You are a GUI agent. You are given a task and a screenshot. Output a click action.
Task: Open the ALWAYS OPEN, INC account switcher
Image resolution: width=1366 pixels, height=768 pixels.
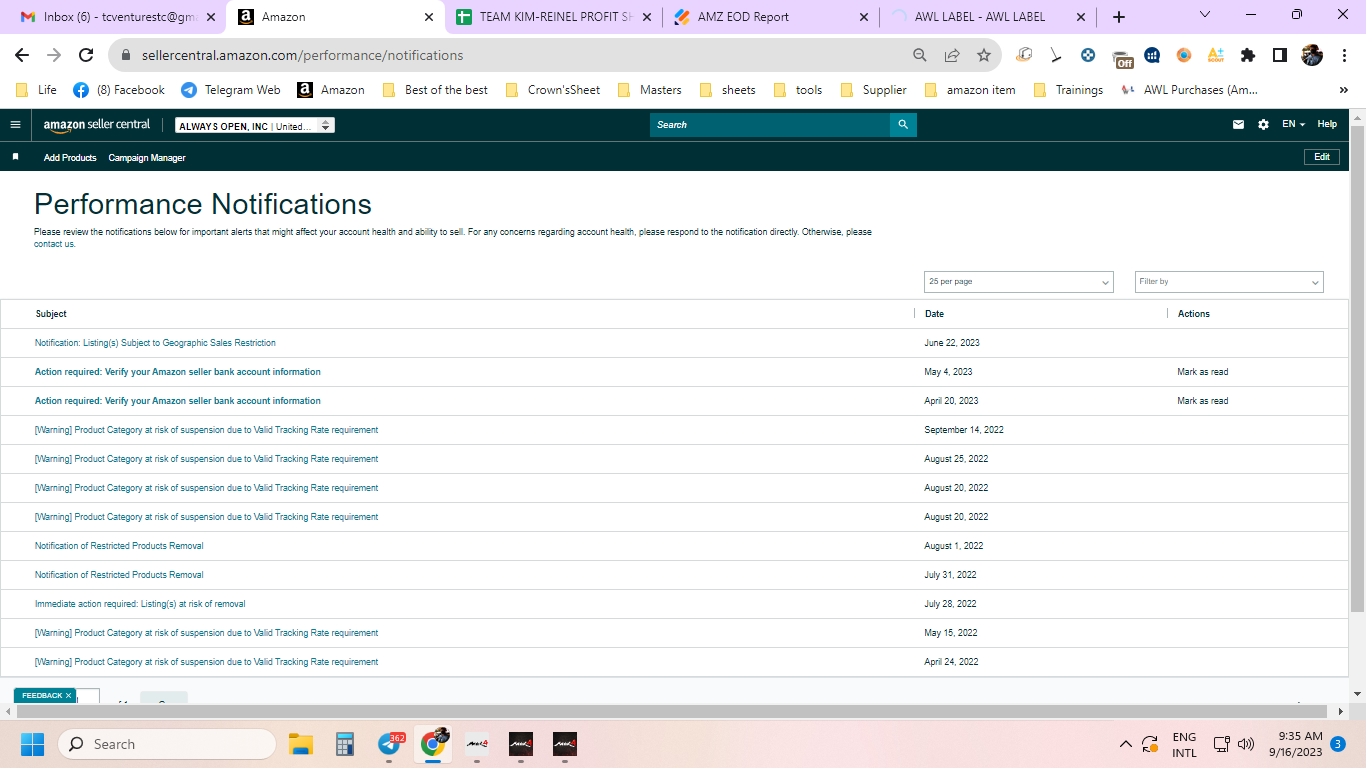(x=255, y=126)
